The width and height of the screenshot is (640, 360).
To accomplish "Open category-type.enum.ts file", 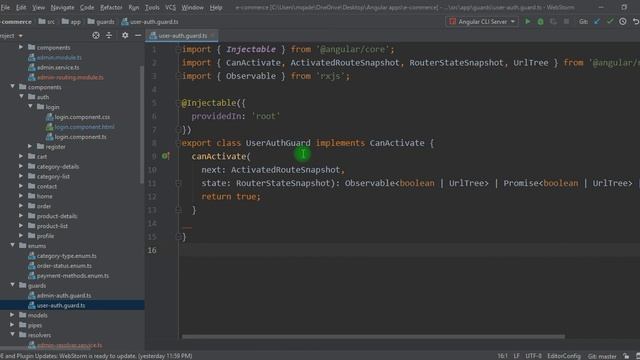I will click(67, 256).
